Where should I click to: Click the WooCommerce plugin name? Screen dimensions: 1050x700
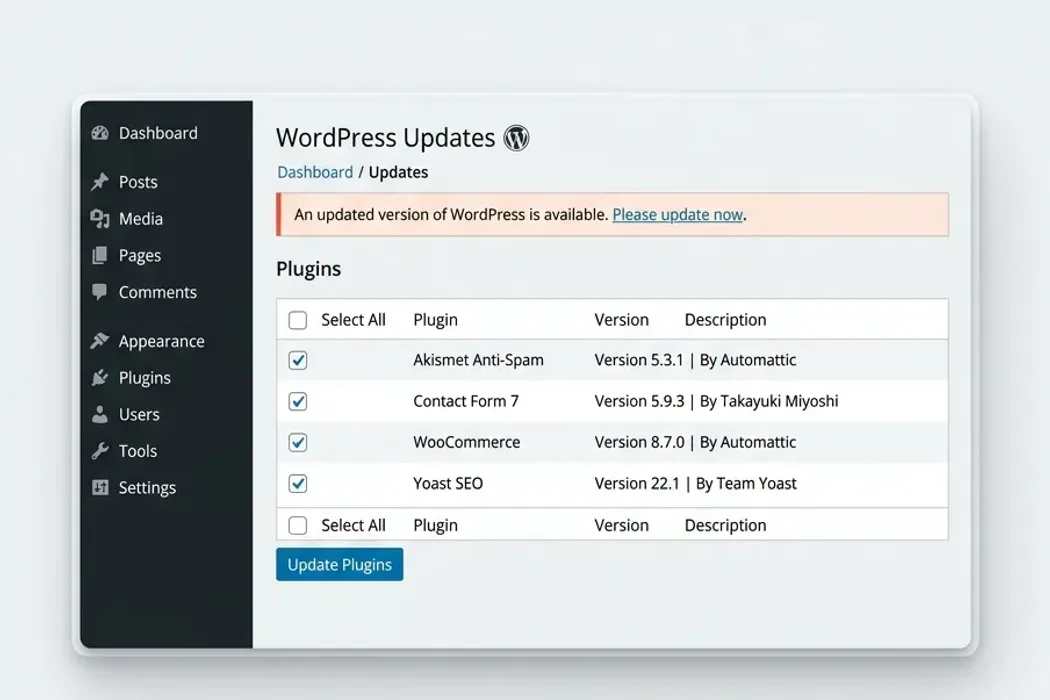pyautogui.click(x=467, y=442)
